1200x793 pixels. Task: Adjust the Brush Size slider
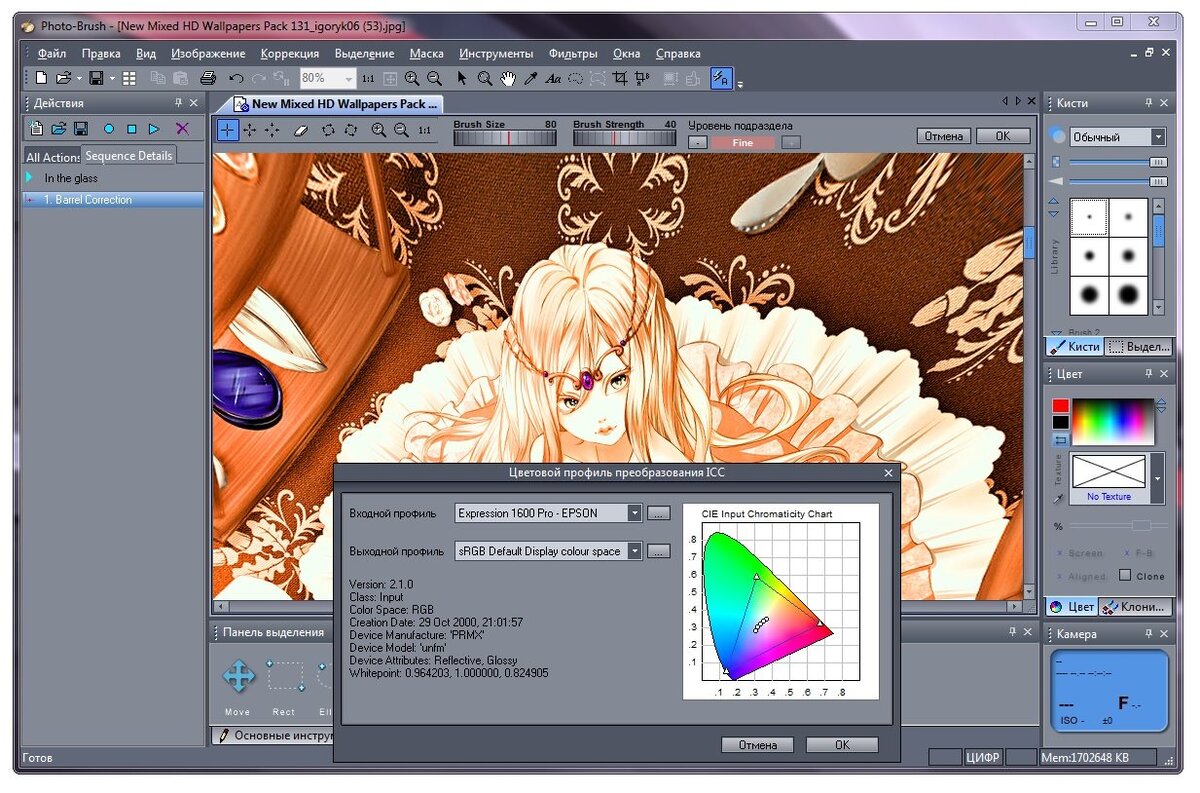(505, 139)
